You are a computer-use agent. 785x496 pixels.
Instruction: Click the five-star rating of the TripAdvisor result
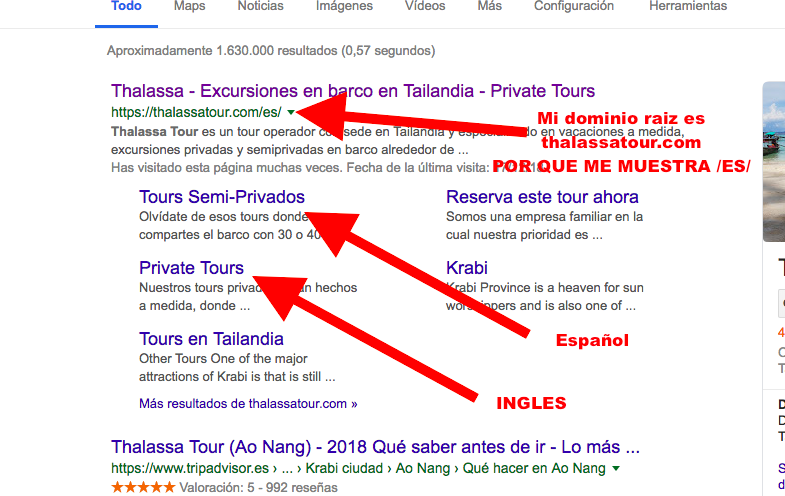143,487
